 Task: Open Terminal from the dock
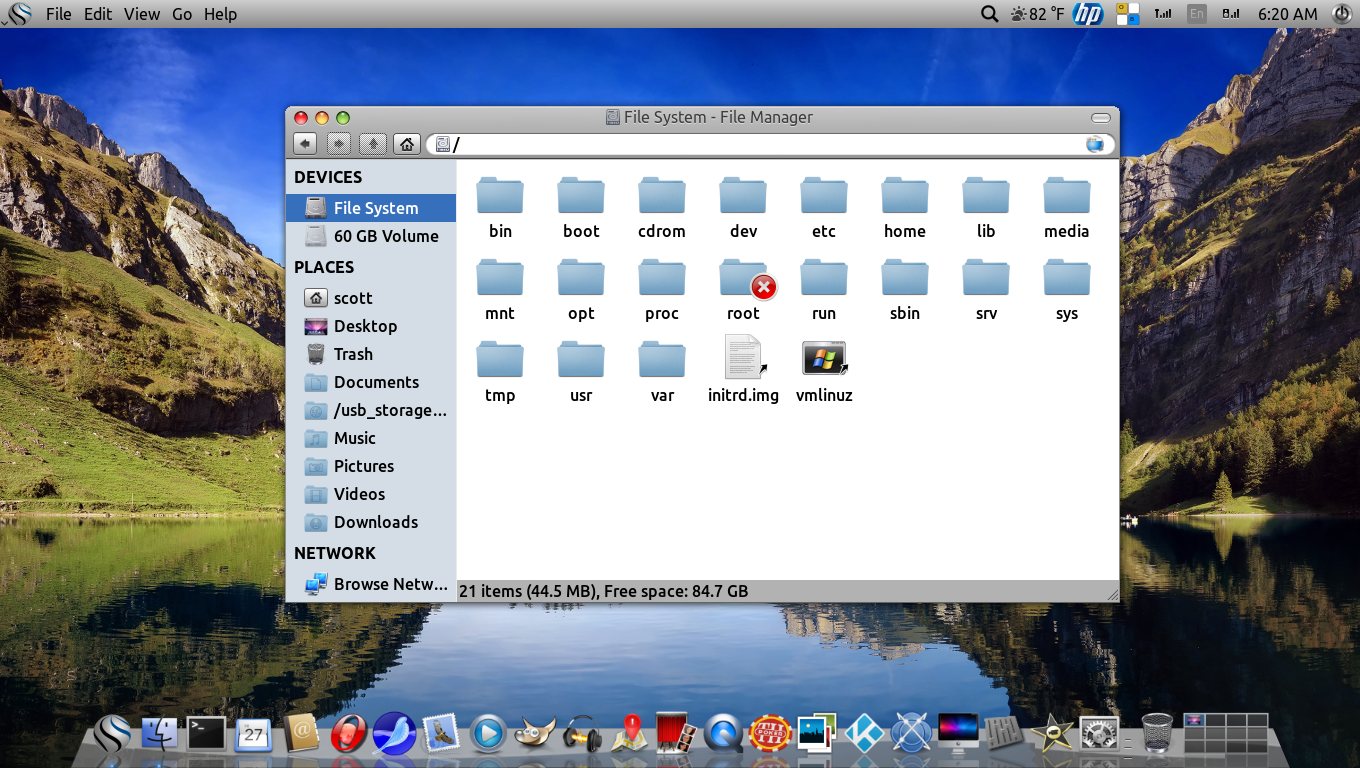[x=207, y=734]
